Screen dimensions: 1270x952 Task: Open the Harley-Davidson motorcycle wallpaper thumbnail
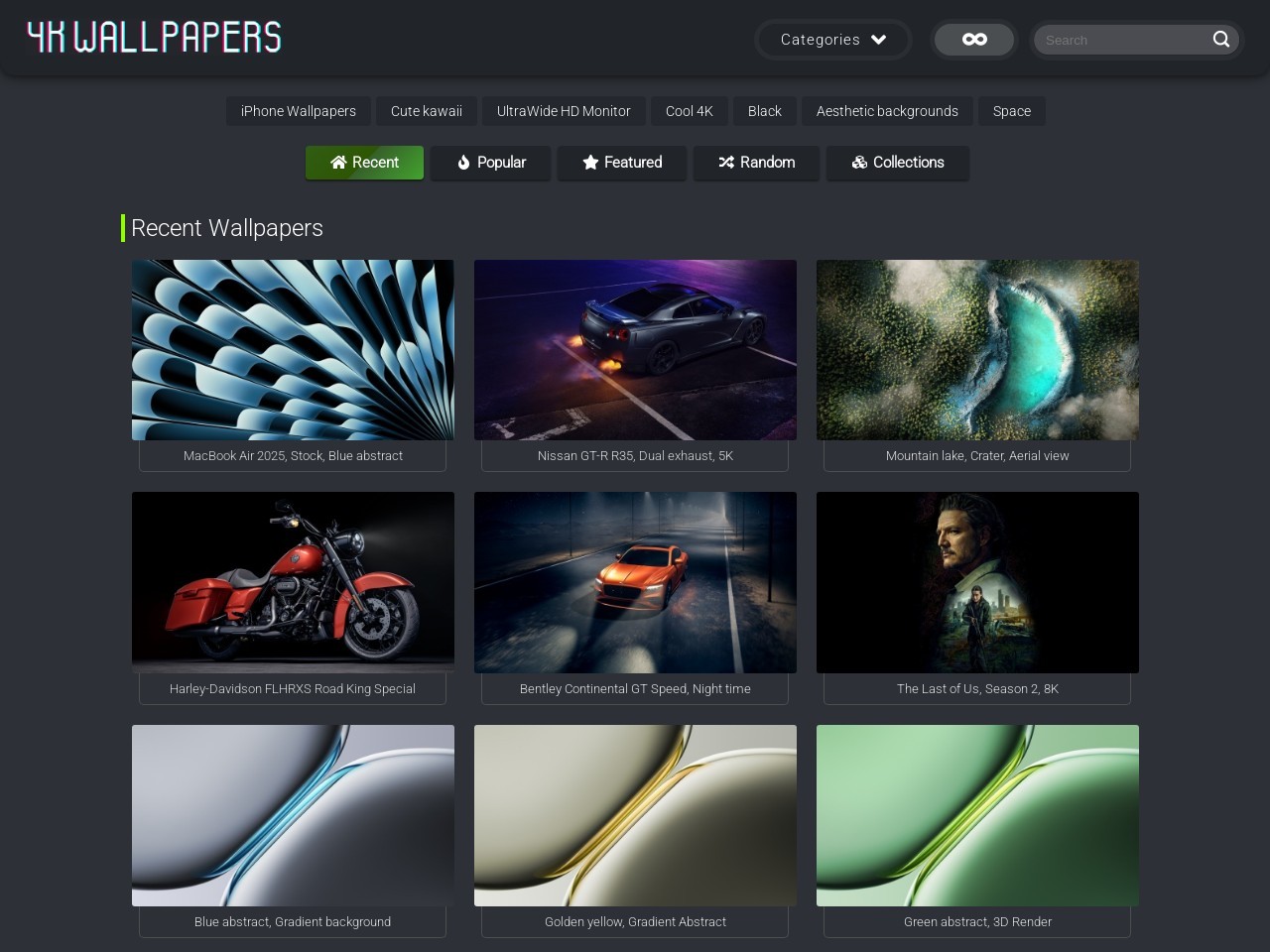pos(293,583)
